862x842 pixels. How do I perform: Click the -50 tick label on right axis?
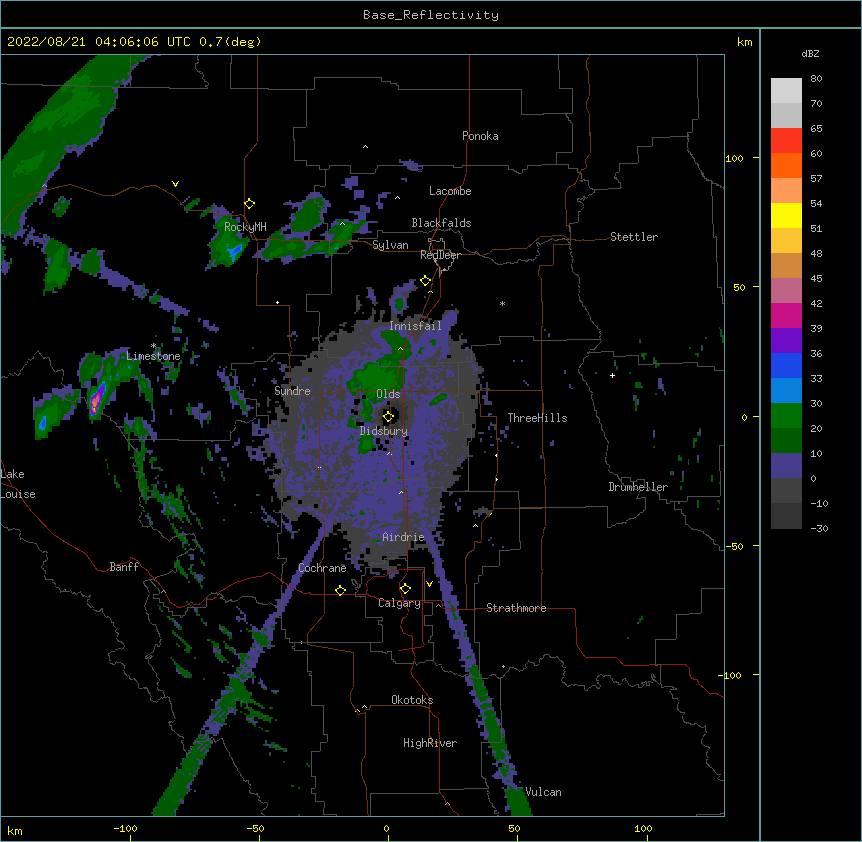pos(734,546)
